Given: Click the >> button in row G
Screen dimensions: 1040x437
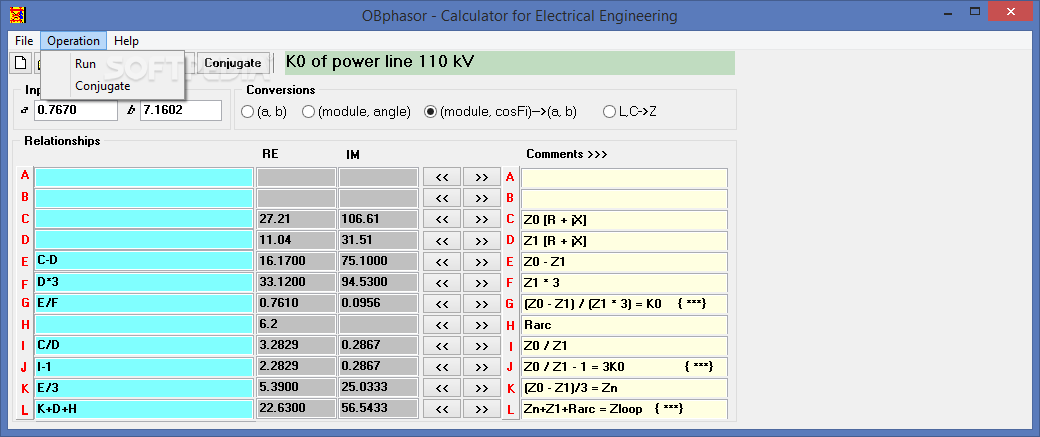Looking at the screenshot, I should click(x=482, y=304).
